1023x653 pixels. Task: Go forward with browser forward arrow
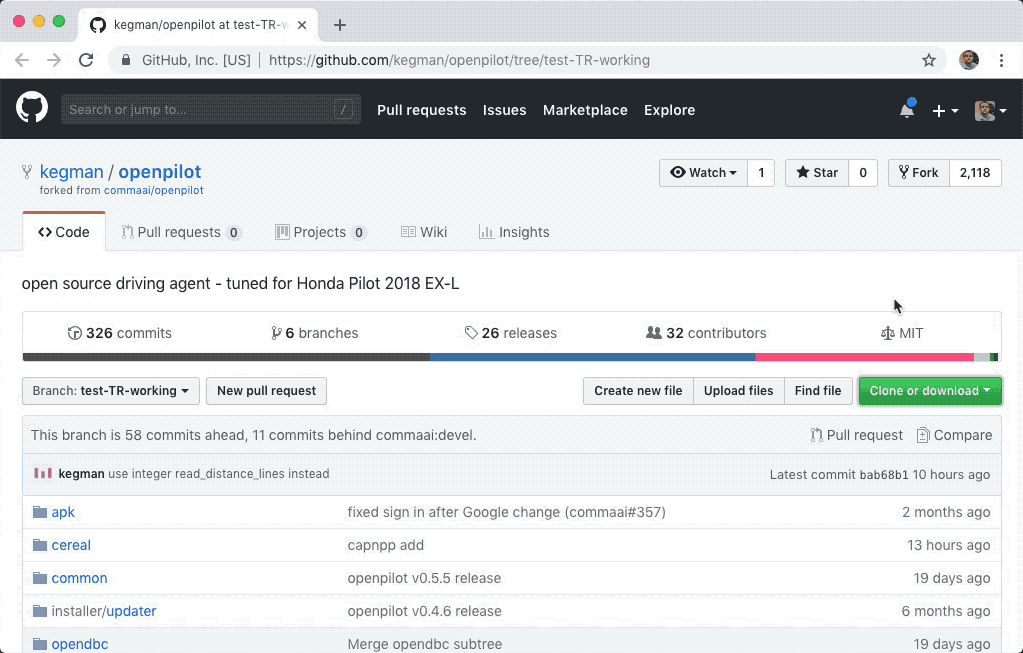click(x=53, y=60)
